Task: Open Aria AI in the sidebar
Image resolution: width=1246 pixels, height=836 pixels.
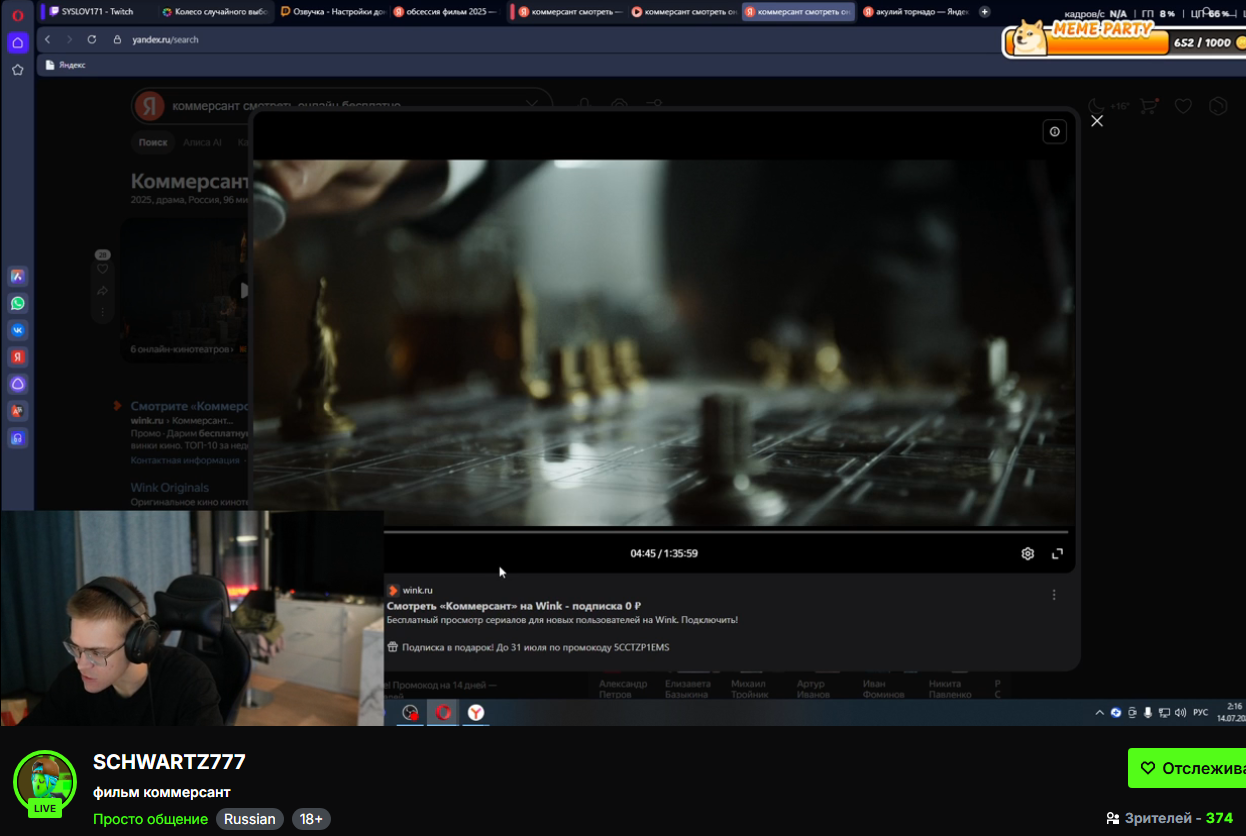Action: tap(18, 276)
